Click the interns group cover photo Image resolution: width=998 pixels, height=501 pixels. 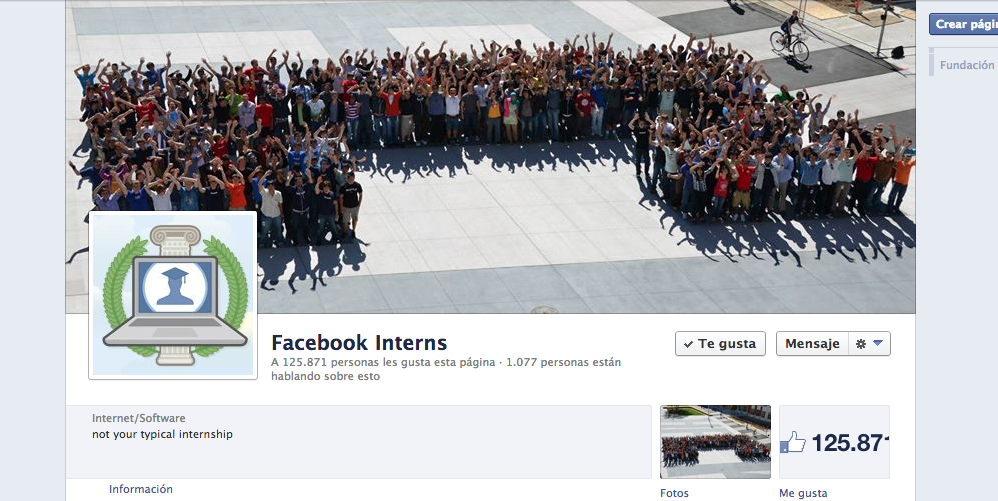click(x=490, y=157)
